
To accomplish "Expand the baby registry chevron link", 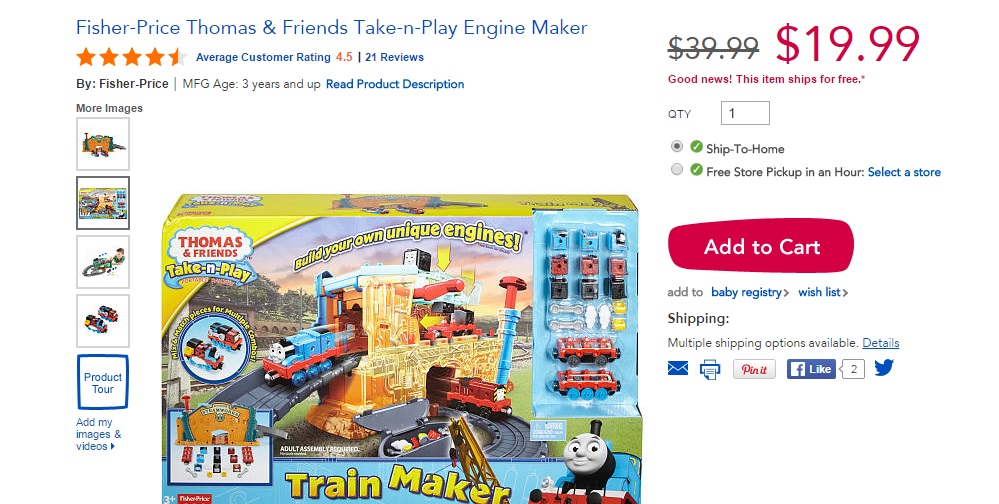I will (750, 292).
